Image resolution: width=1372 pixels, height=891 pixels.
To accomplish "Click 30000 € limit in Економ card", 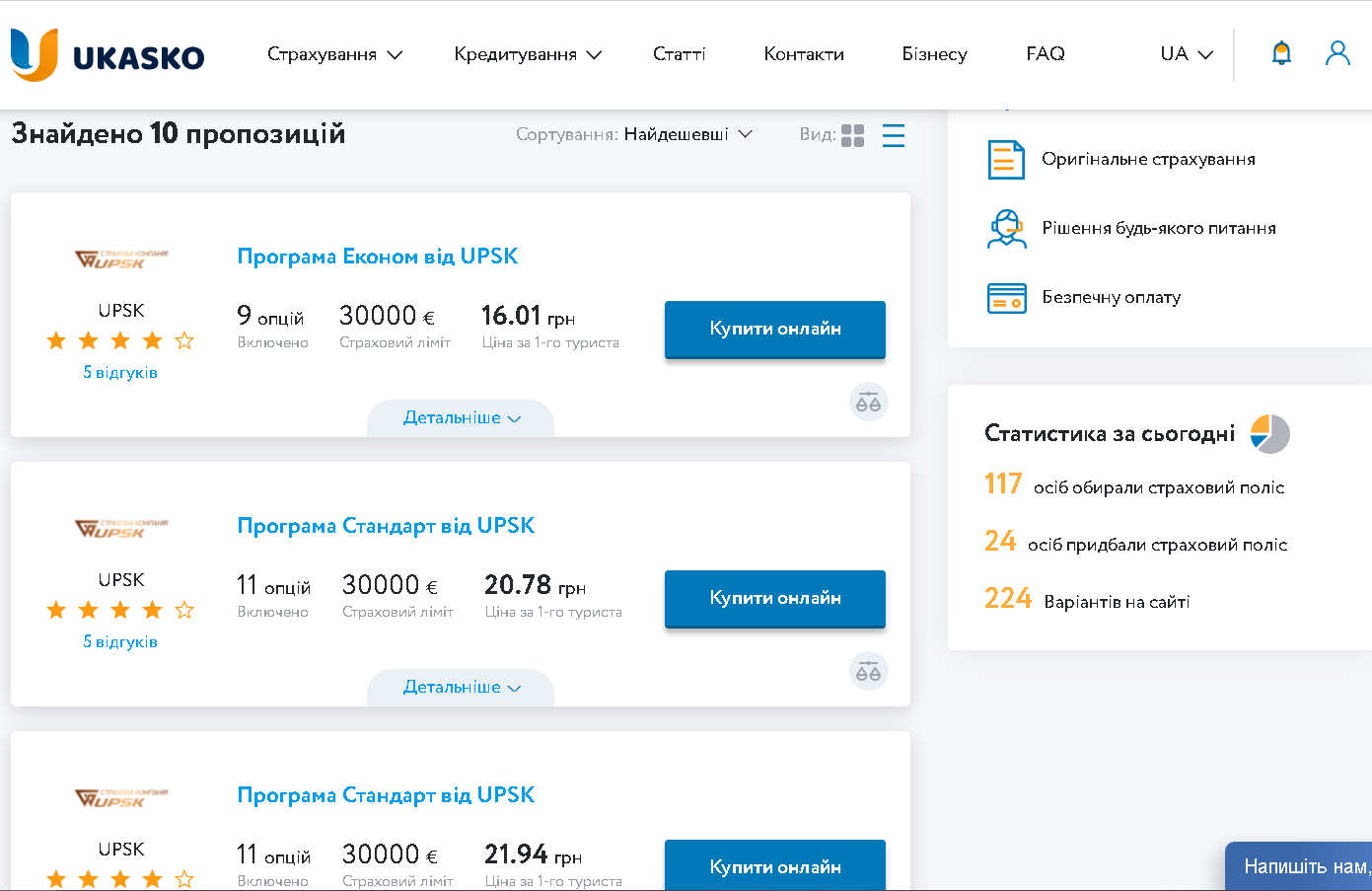I will click(x=388, y=316).
